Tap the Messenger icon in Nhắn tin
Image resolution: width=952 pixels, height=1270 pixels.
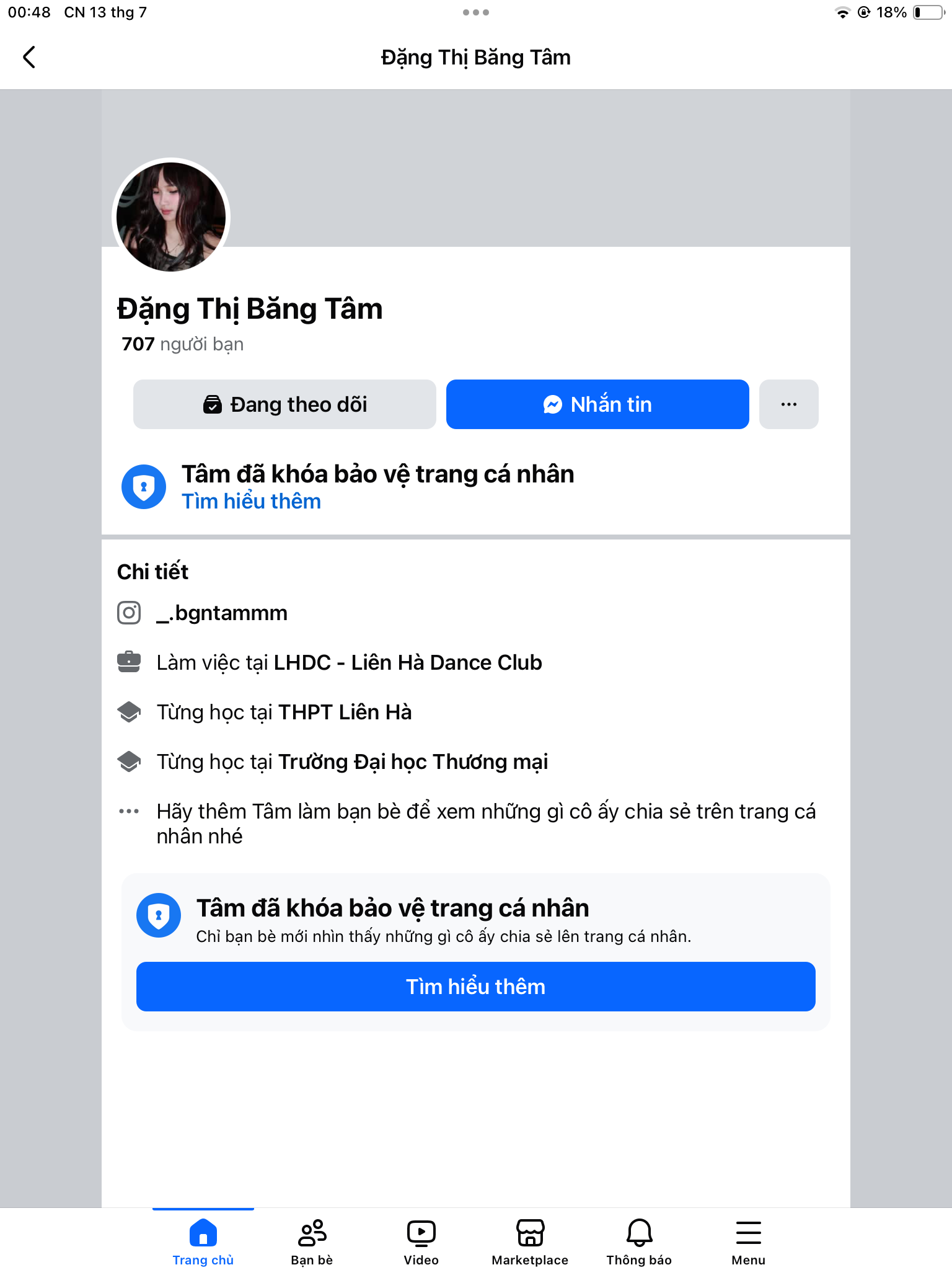[552, 404]
